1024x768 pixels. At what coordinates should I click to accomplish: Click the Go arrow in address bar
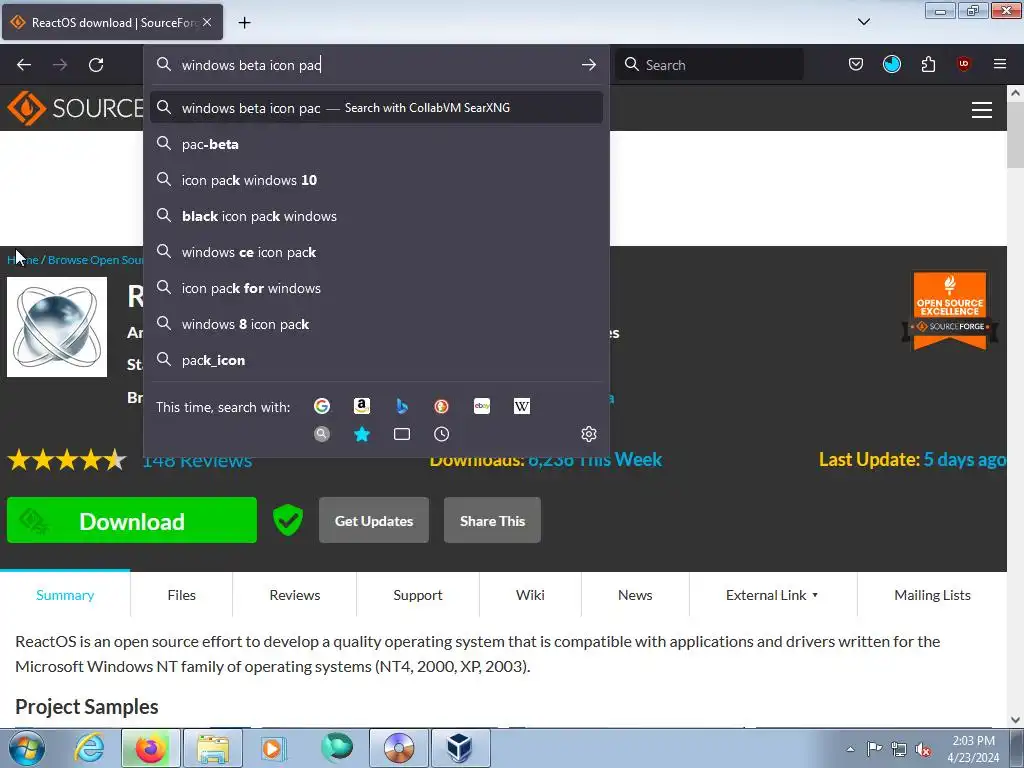tap(588, 65)
